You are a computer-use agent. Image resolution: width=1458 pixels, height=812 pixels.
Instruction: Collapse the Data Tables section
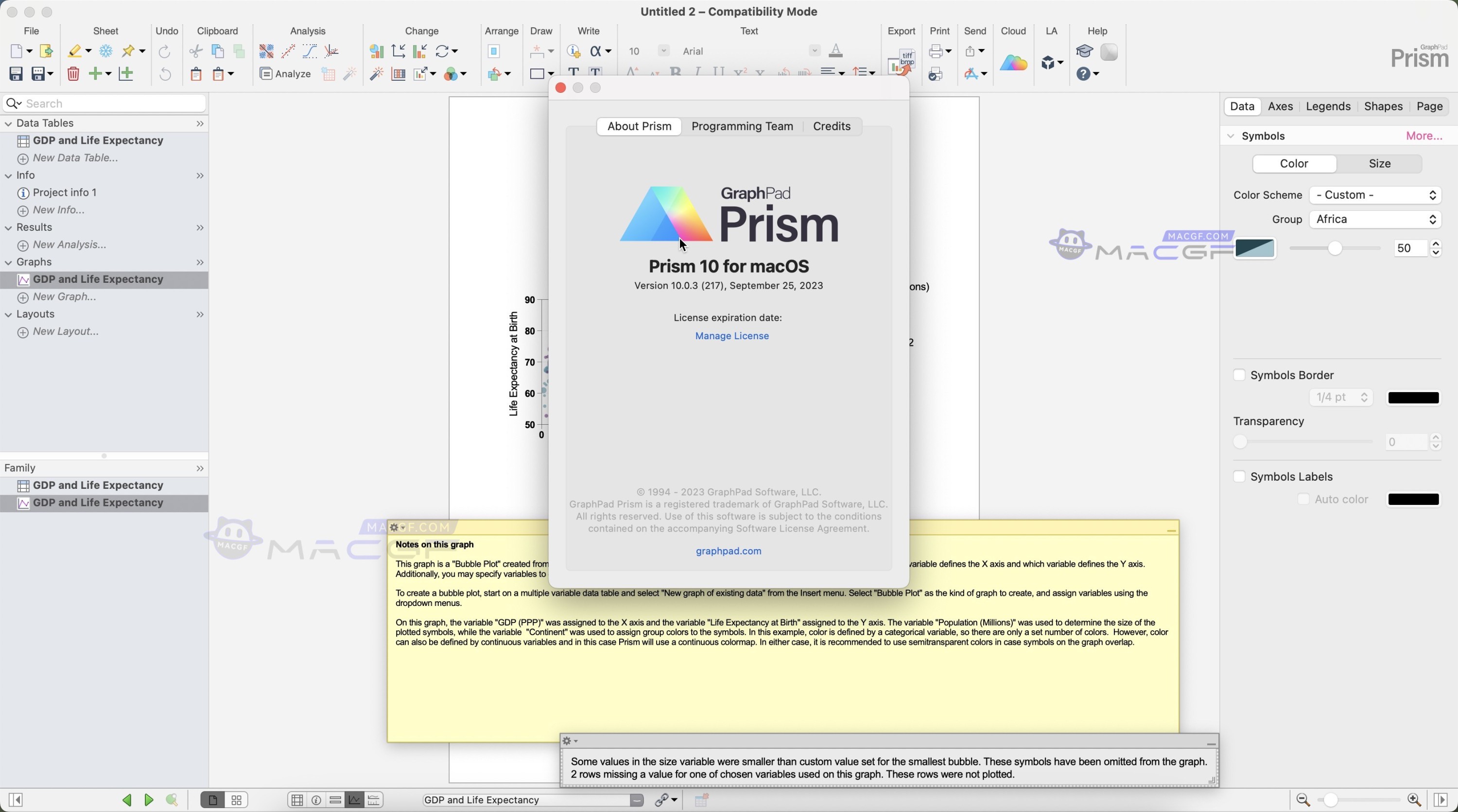click(8, 123)
